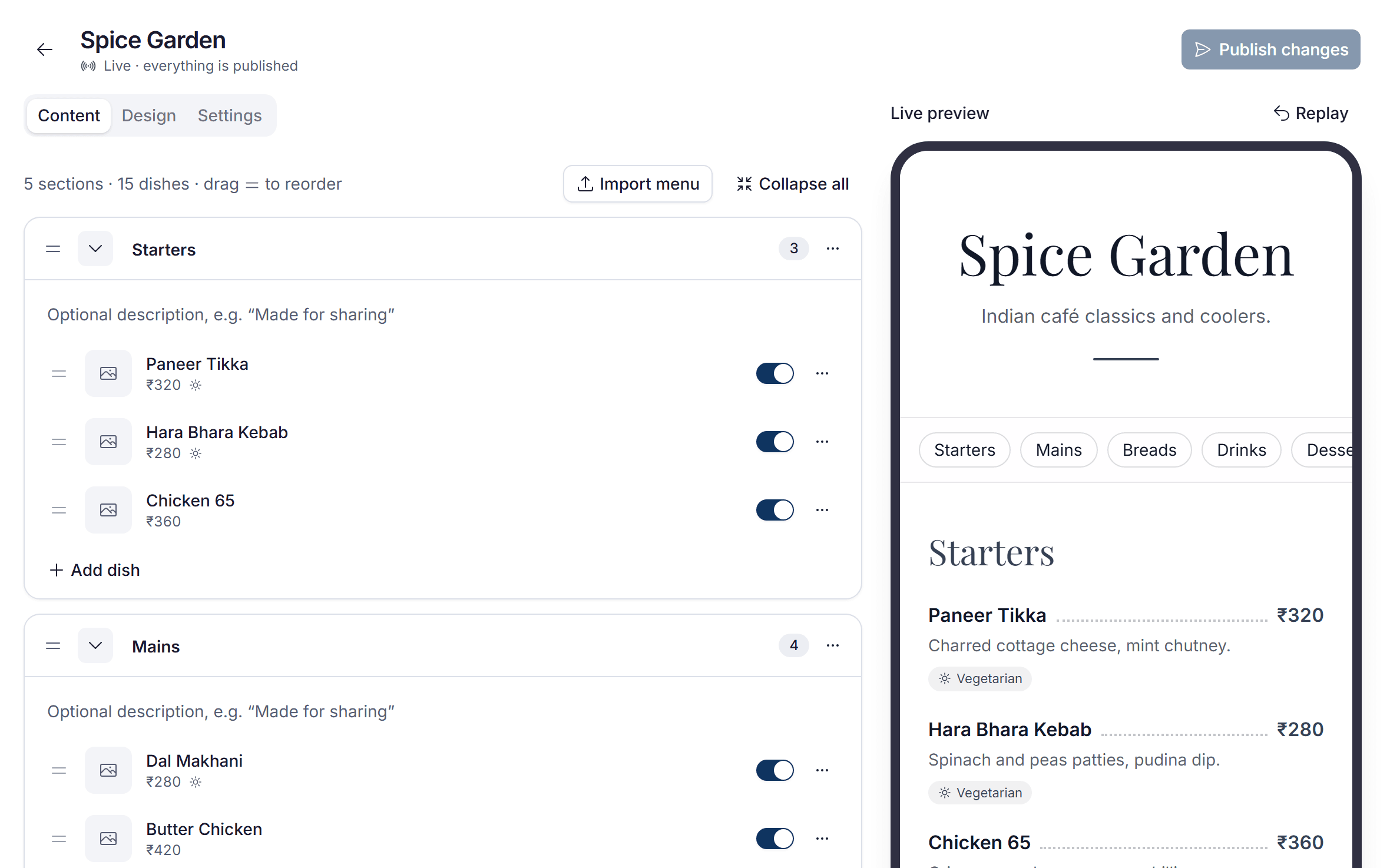This screenshot has height=868, width=1390.
Task: Grab the Paneer Tikka drag handle
Action: pyautogui.click(x=59, y=373)
